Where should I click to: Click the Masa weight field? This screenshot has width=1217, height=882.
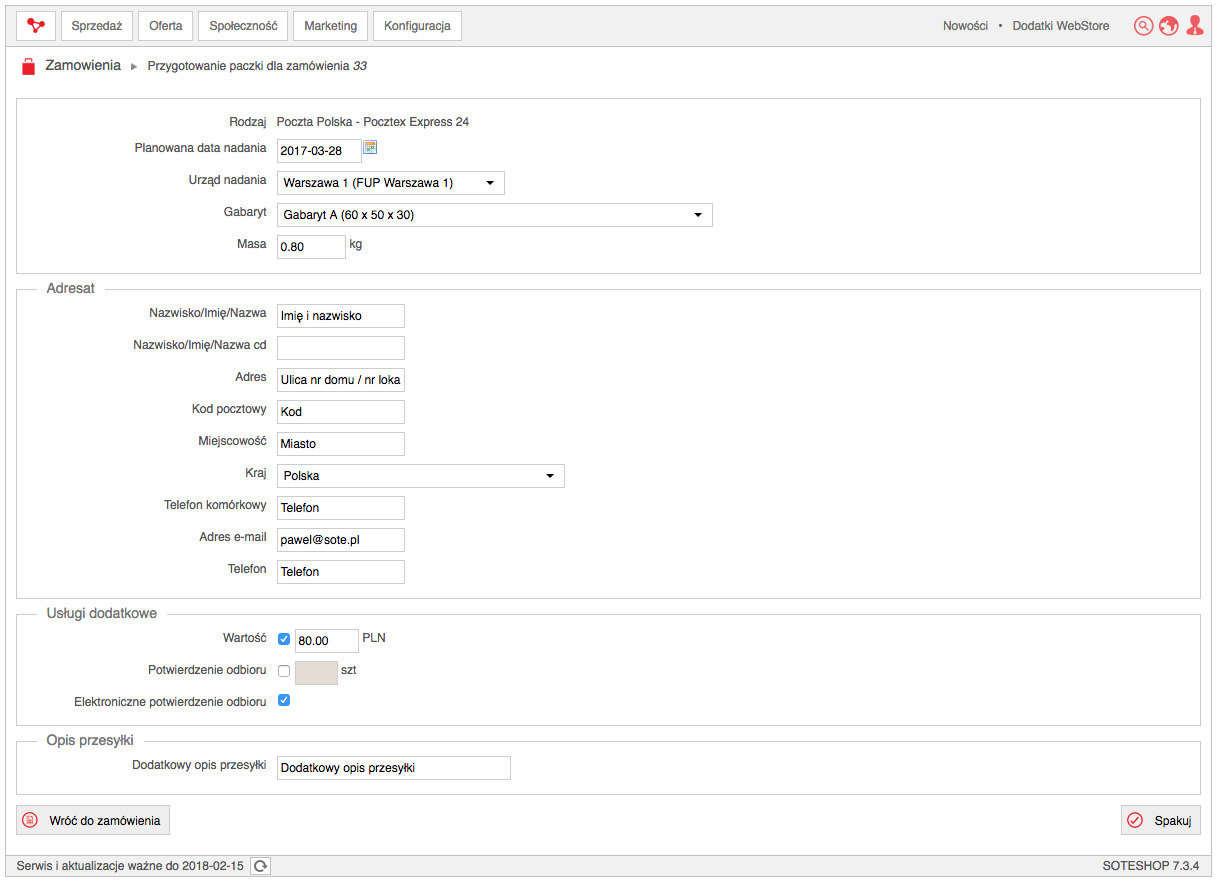[311, 247]
